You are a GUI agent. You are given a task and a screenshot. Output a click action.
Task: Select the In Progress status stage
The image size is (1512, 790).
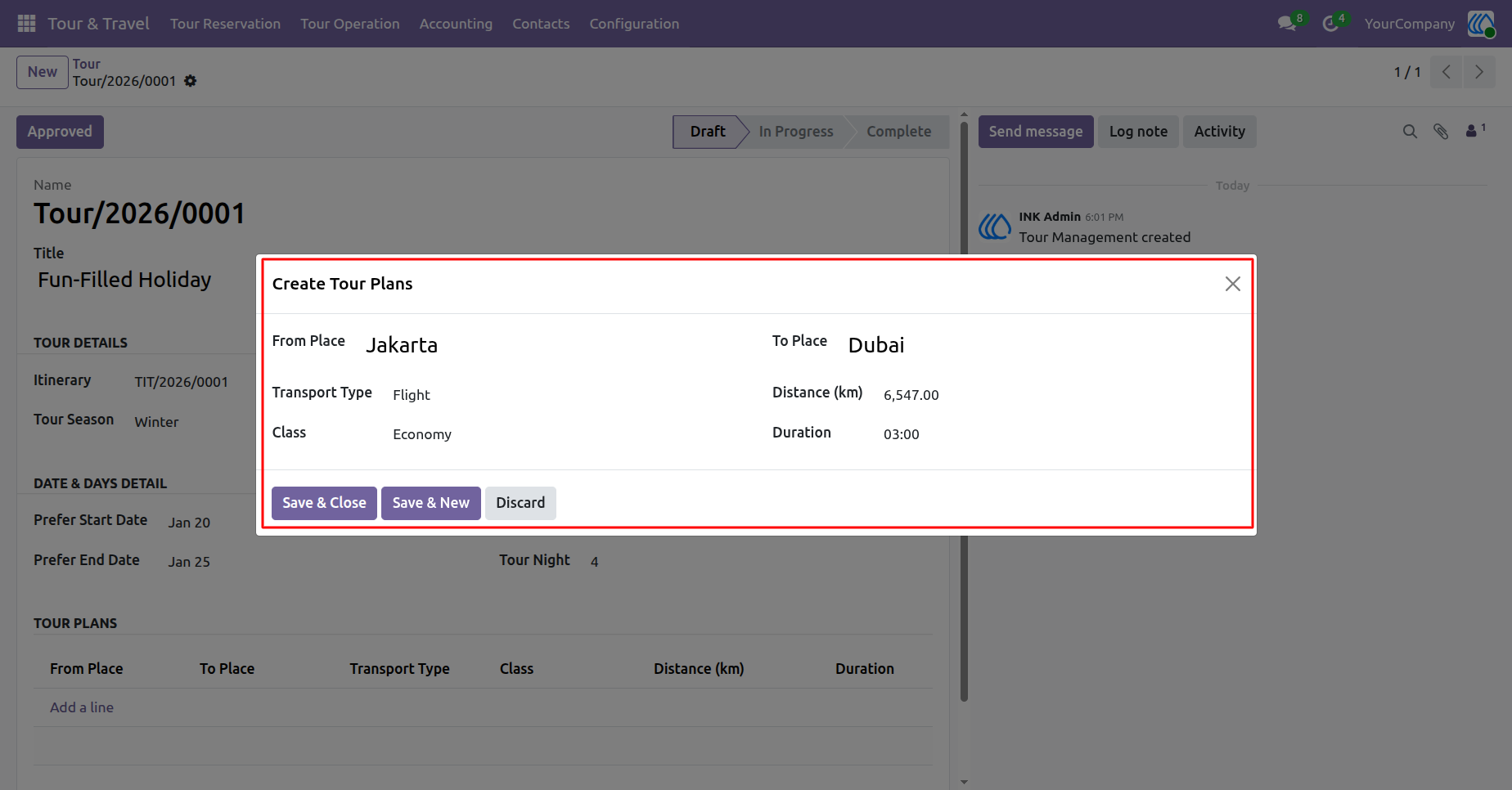point(795,132)
